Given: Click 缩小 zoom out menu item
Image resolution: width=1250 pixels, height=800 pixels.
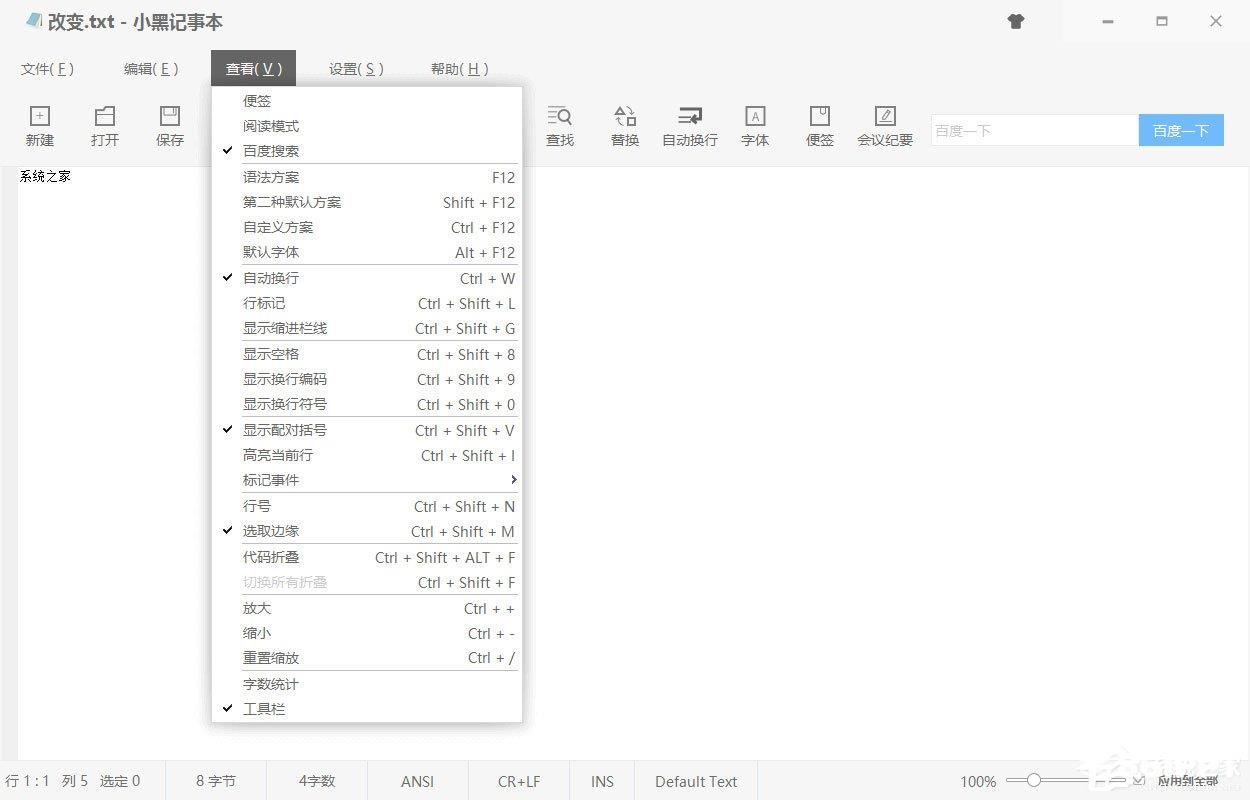Looking at the screenshot, I should coord(367,633).
